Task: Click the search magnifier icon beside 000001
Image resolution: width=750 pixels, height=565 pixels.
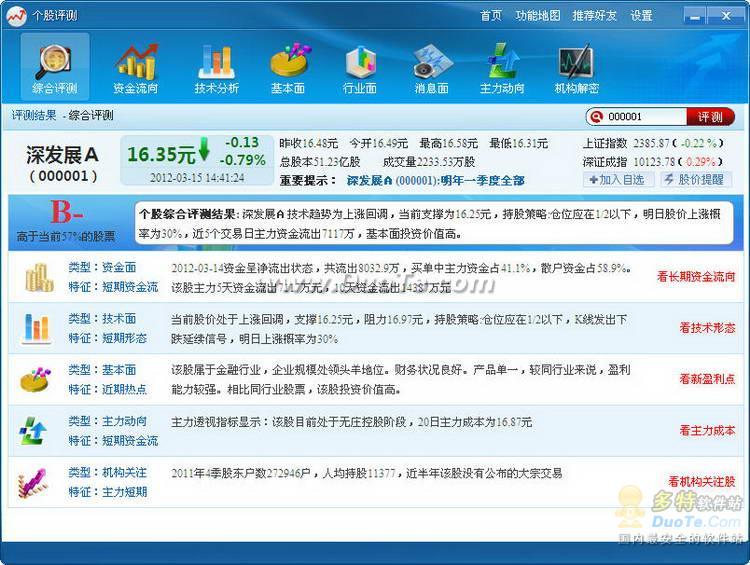Action: point(596,116)
